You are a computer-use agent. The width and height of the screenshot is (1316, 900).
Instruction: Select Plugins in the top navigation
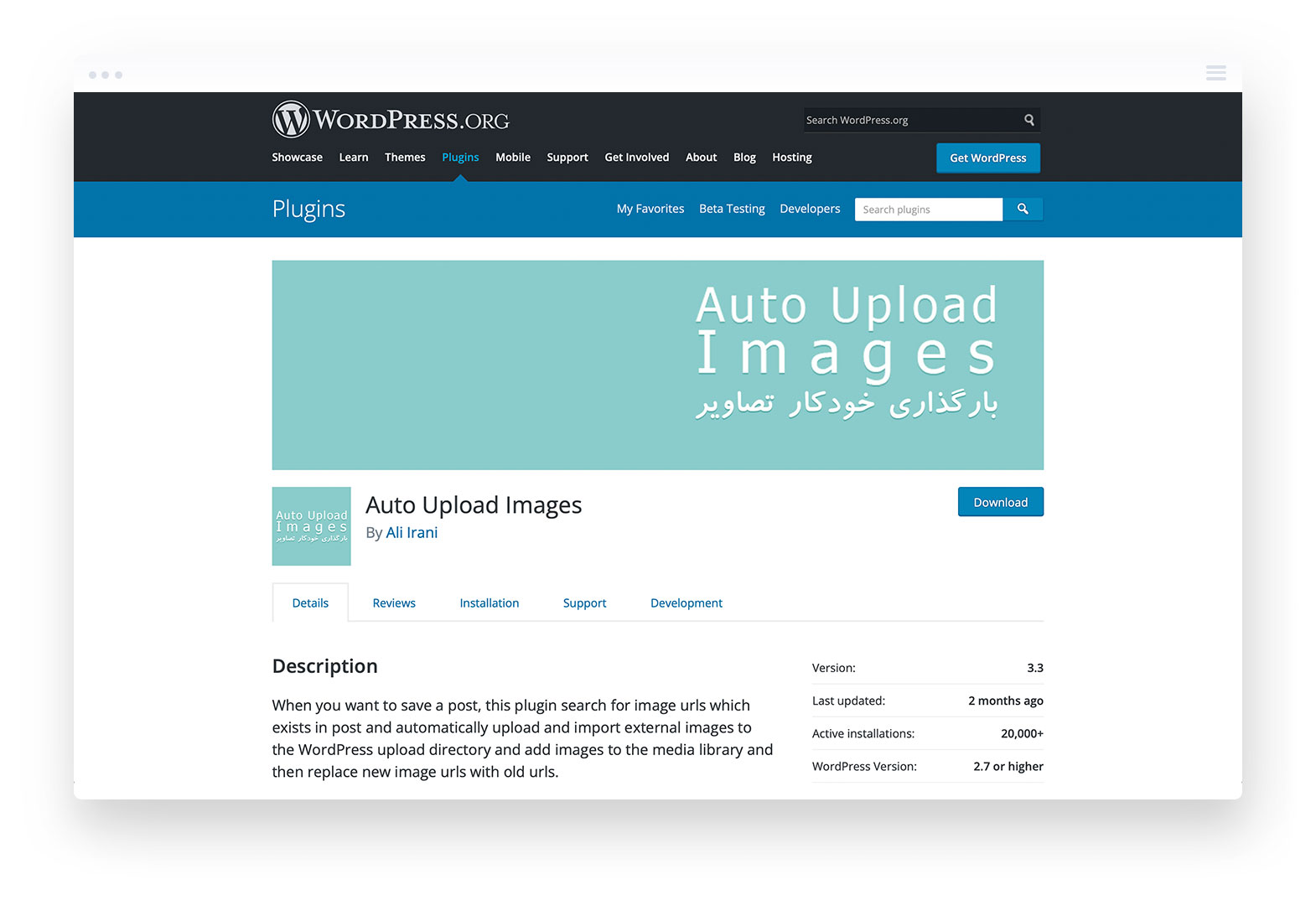[x=460, y=158]
